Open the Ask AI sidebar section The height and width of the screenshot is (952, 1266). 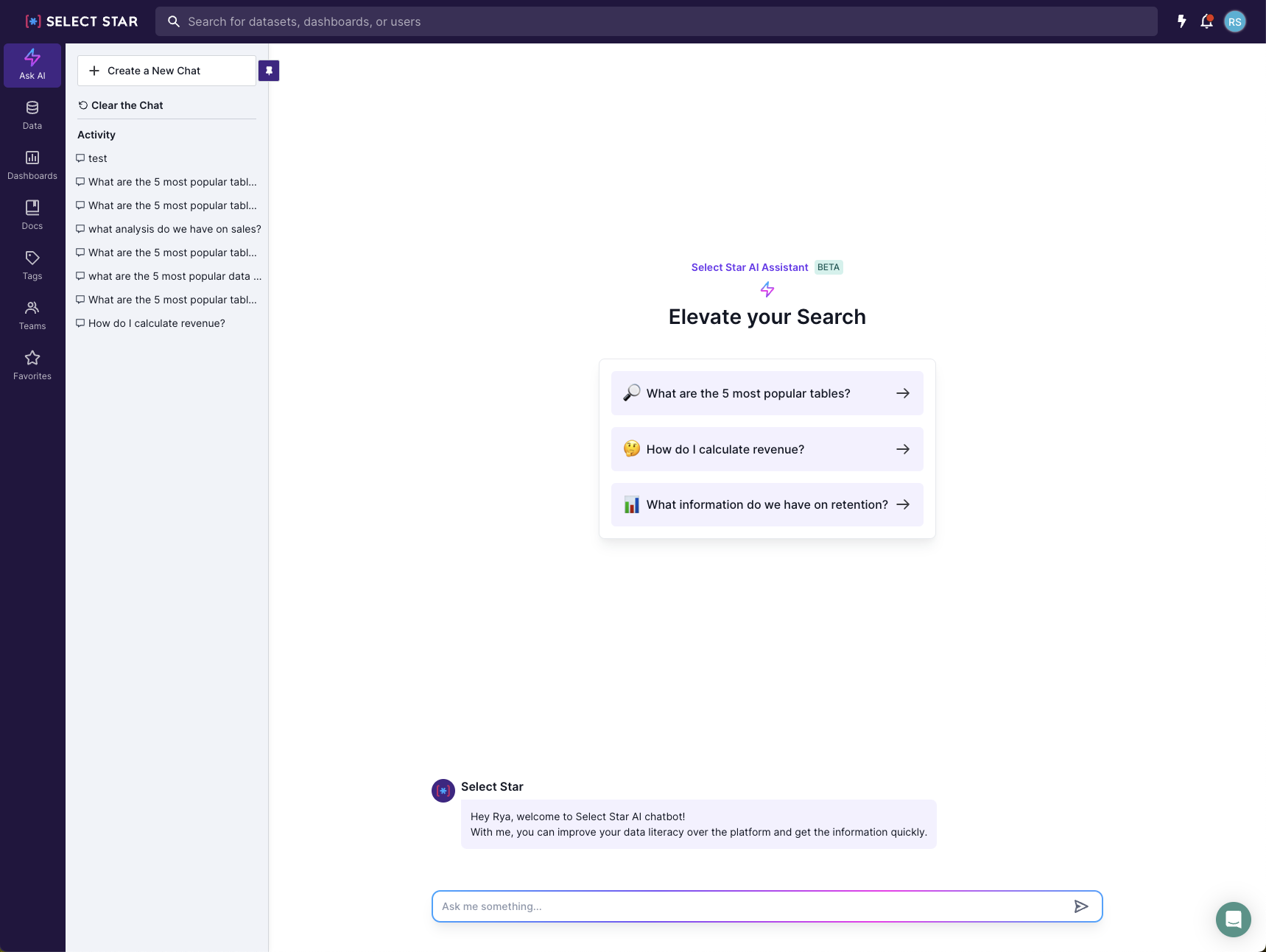(x=32, y=65)
